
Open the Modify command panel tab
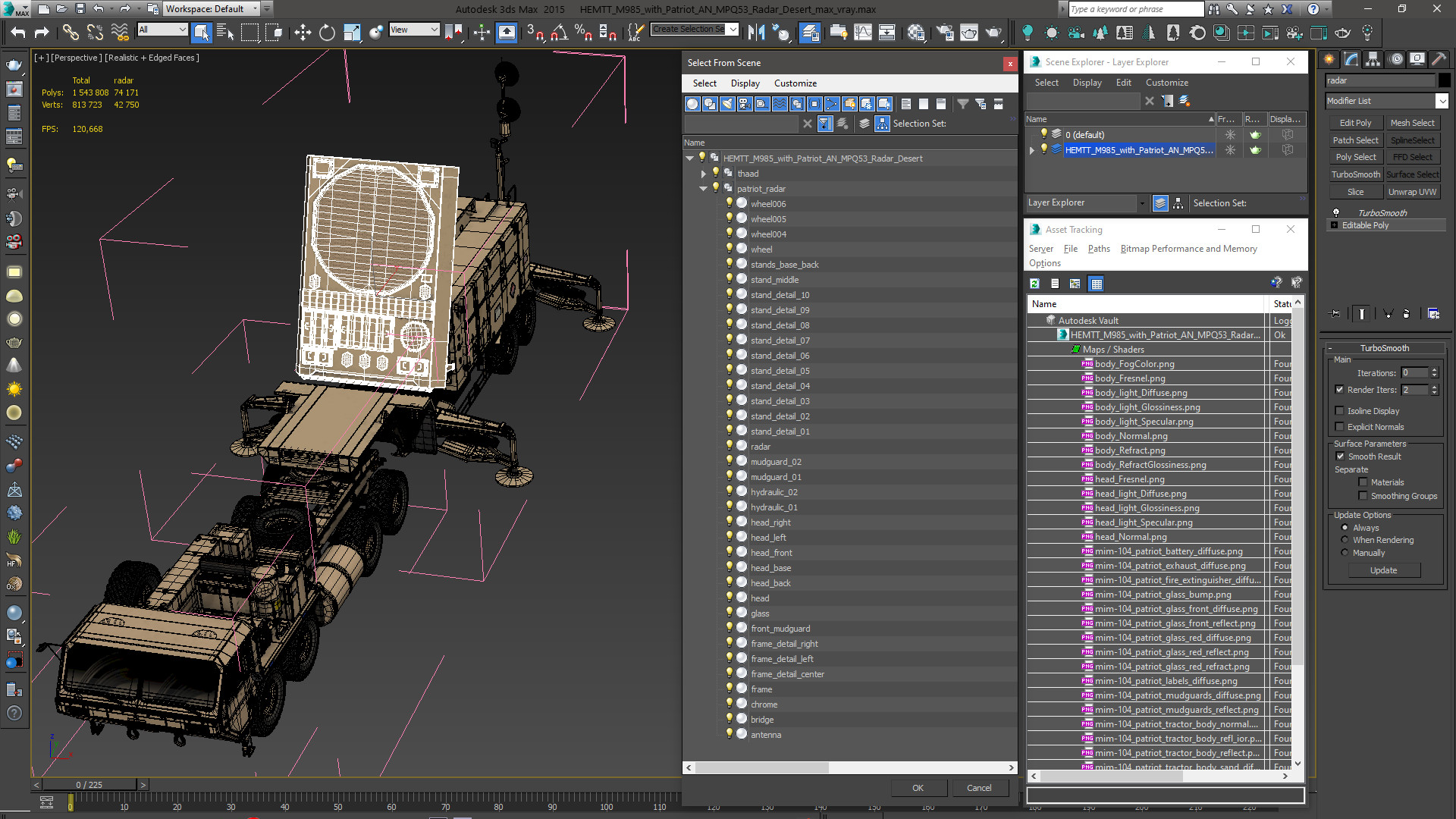tap(1351, 59)
